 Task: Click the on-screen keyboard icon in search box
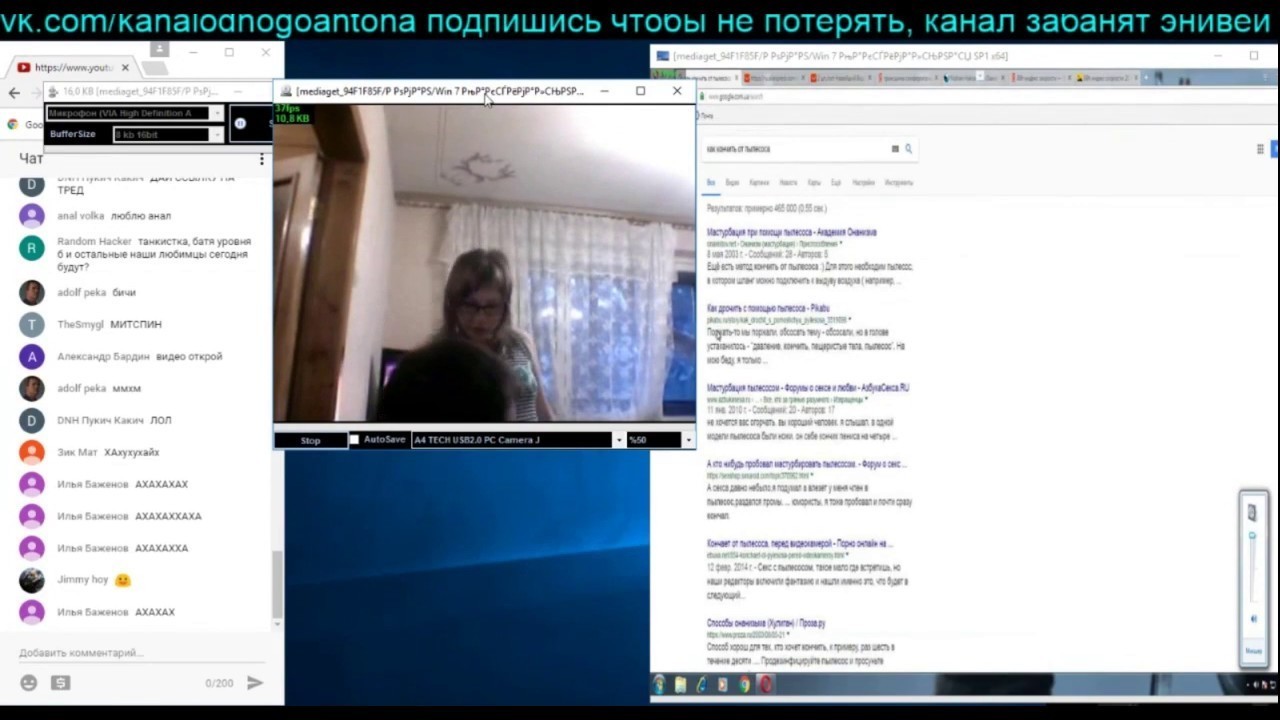pyautogui.click(x=895, y=149)
